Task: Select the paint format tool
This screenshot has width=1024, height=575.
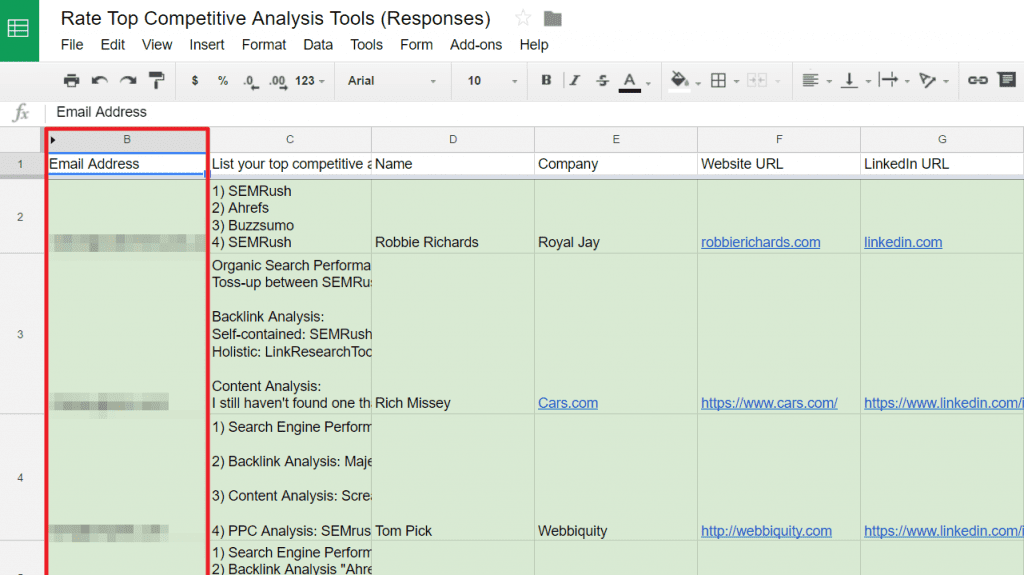Action: pos(157,81)
